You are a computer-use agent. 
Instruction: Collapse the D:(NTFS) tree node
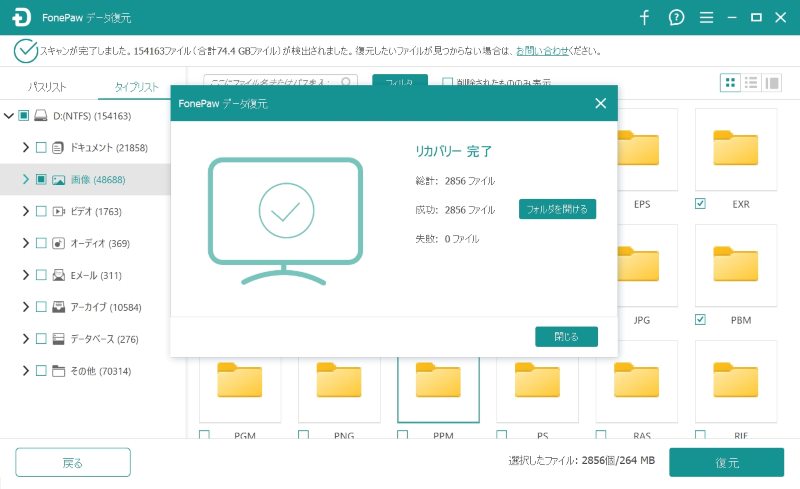tap(9, 116)
